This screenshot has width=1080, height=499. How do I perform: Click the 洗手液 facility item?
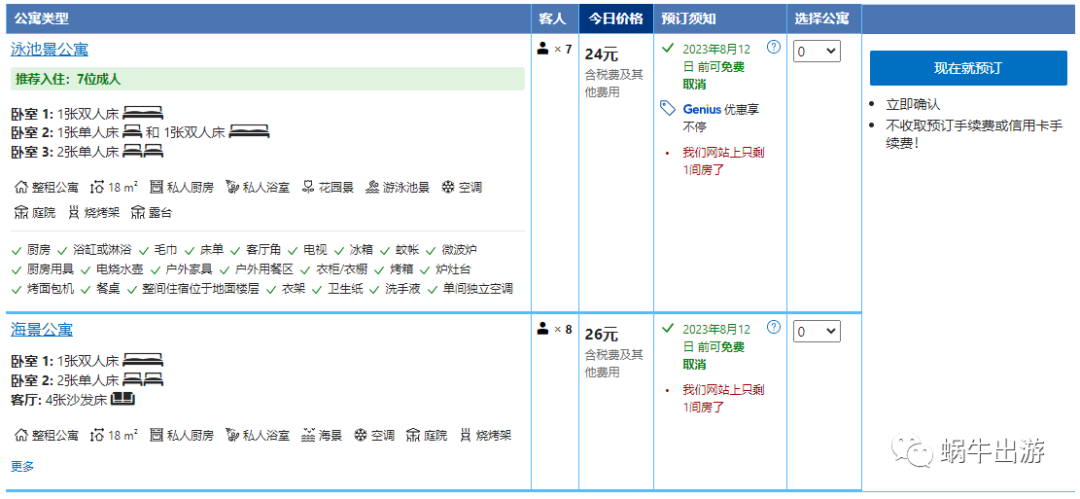pyautogui.click(x=403, y=289)
